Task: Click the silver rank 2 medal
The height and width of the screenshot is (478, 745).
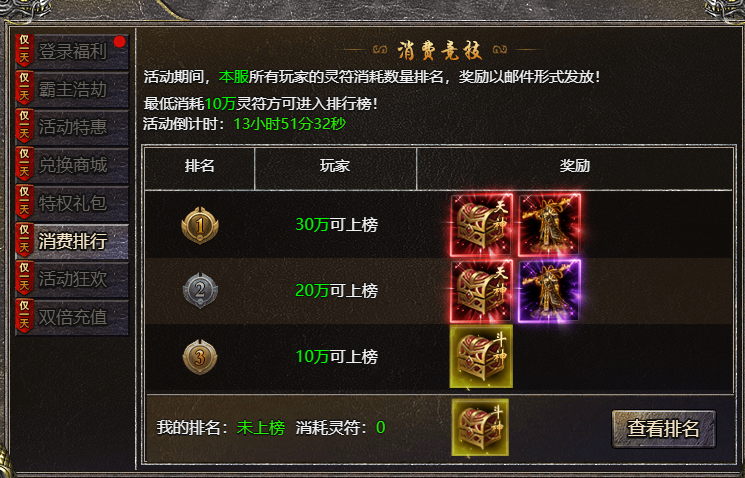Action: click(200, 290)
